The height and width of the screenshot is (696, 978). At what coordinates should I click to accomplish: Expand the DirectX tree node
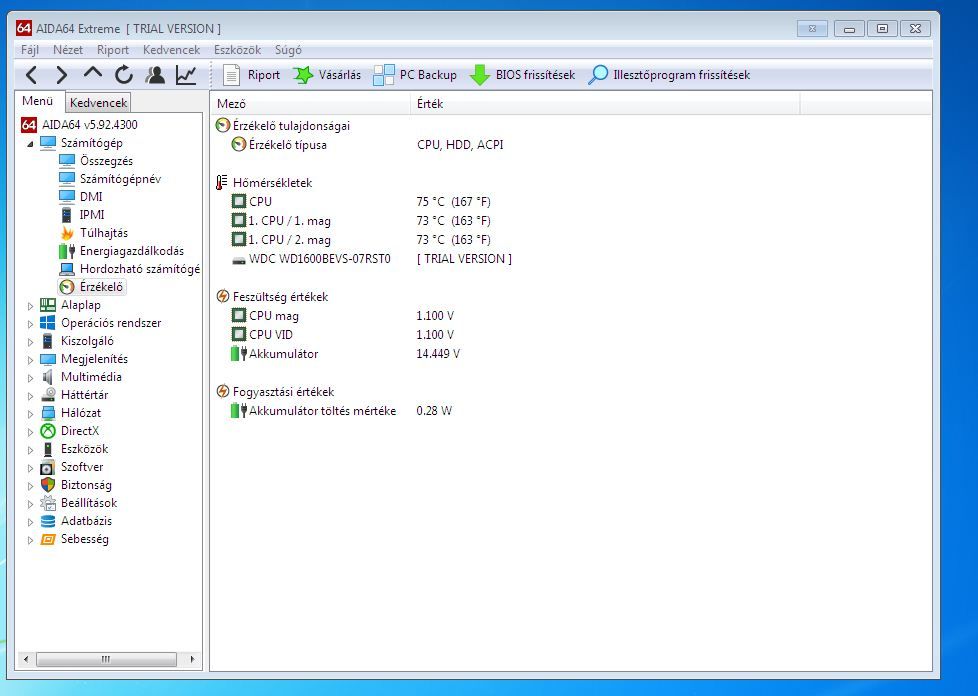point(31,432)
